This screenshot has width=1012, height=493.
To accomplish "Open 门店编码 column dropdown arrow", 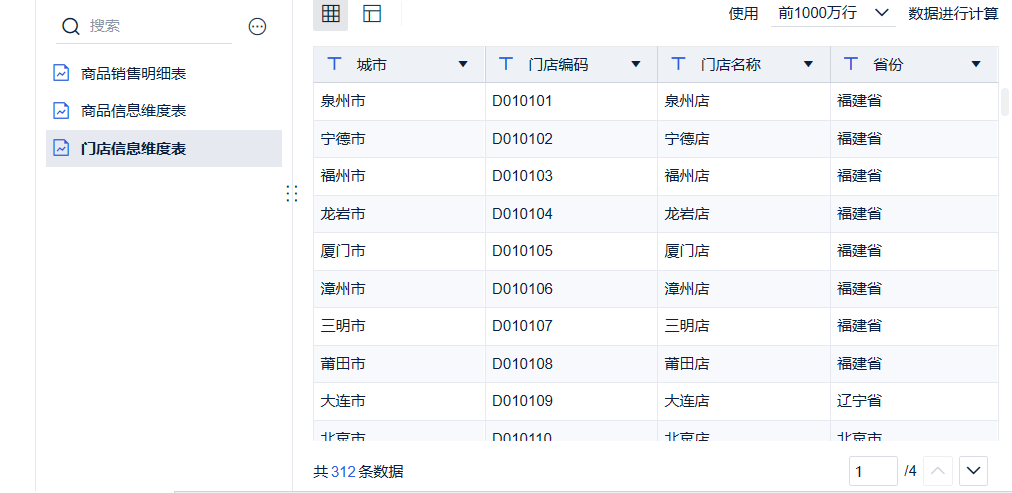I will coord(636,64).
